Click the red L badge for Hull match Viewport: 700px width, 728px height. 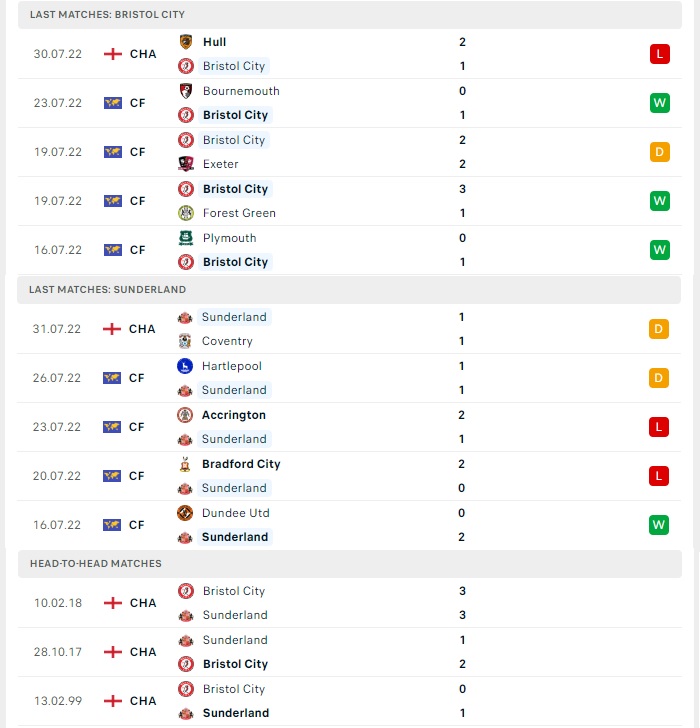[x=660, y=54]
